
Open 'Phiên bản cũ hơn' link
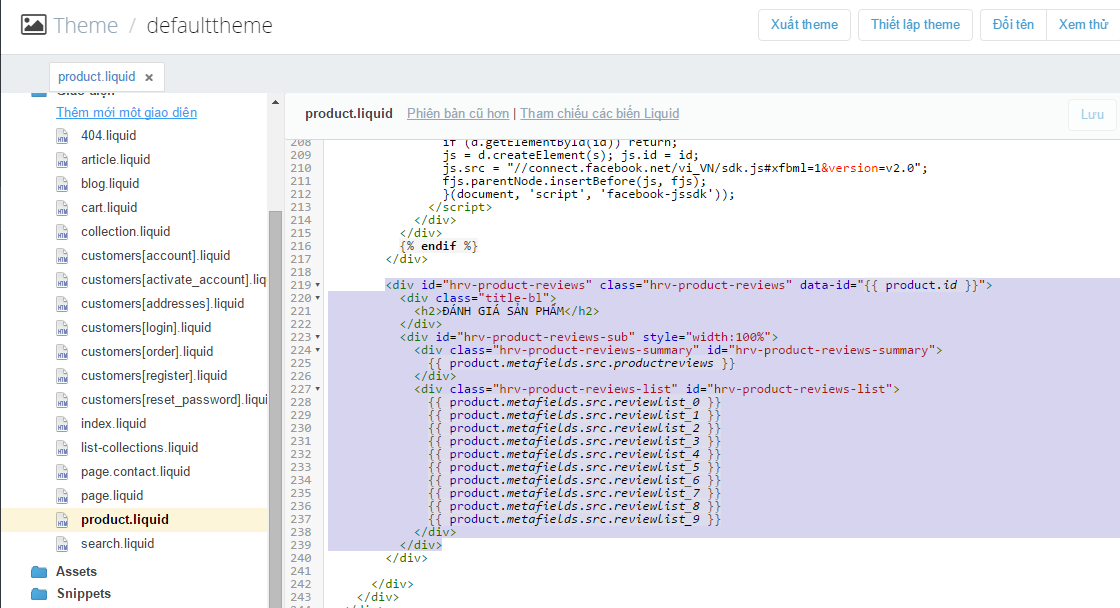(x=458, y=114)
